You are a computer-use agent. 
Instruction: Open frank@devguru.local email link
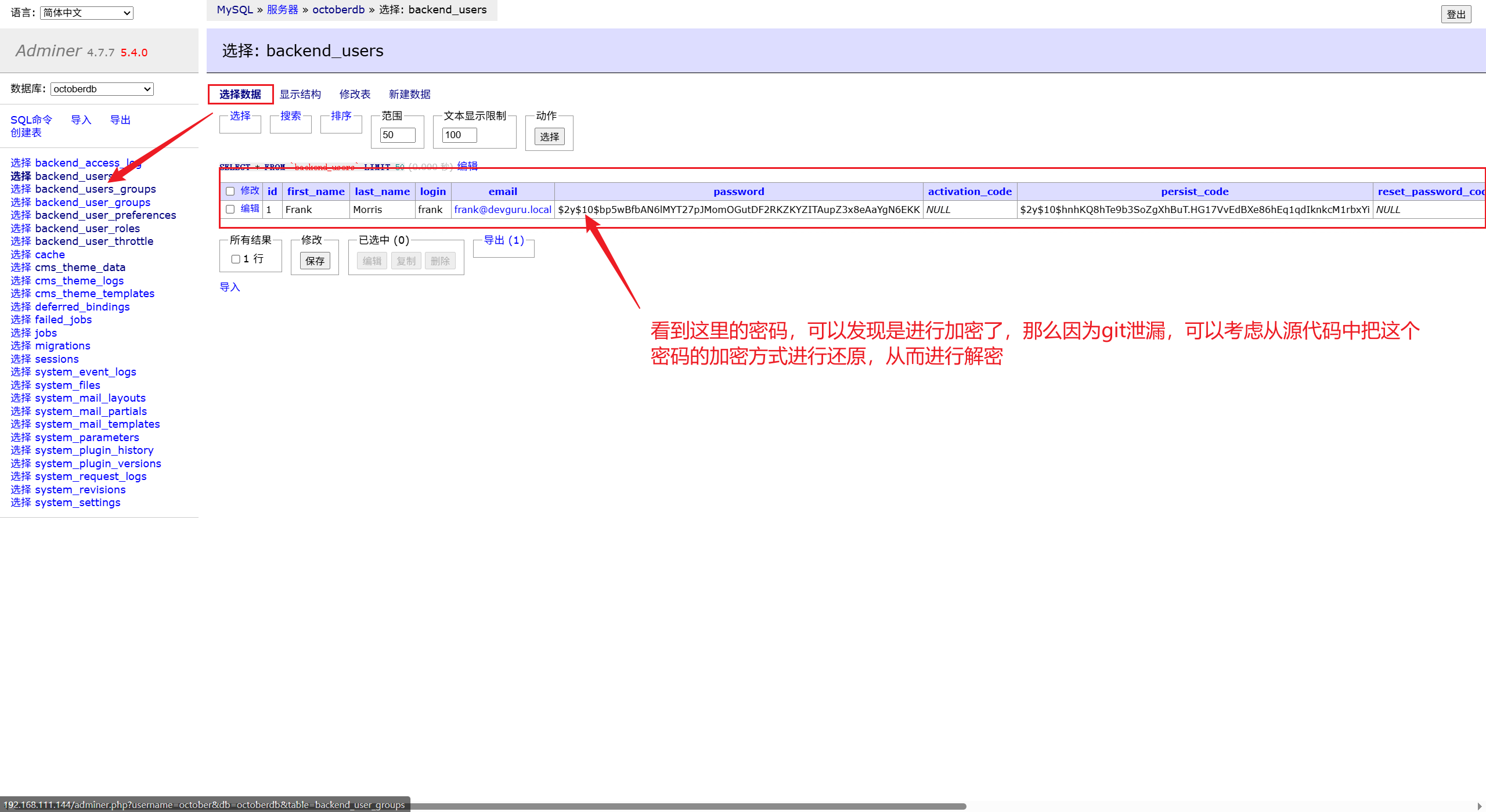pos(503,210)
